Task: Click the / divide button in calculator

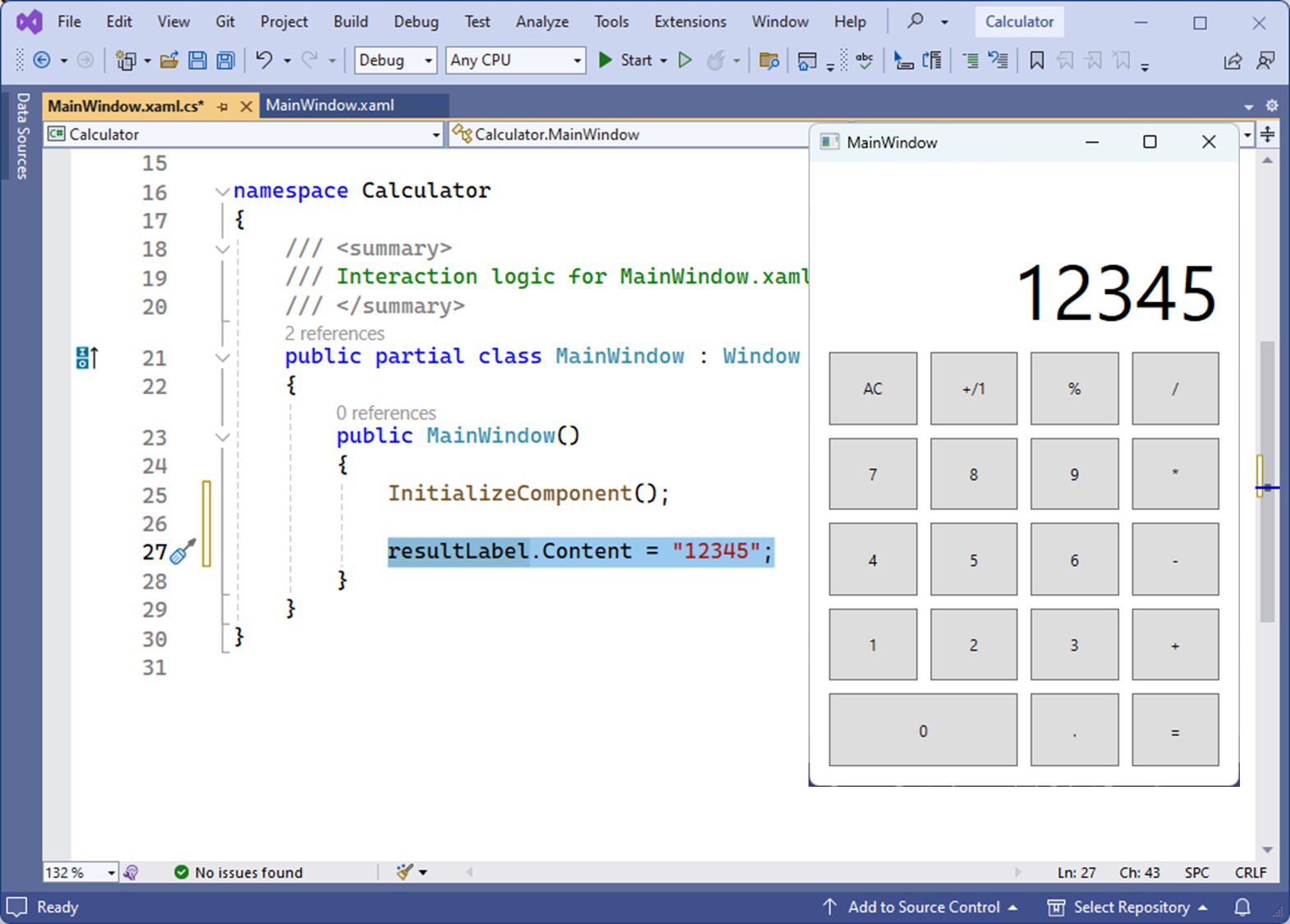Action: [x=1175, y=388]
